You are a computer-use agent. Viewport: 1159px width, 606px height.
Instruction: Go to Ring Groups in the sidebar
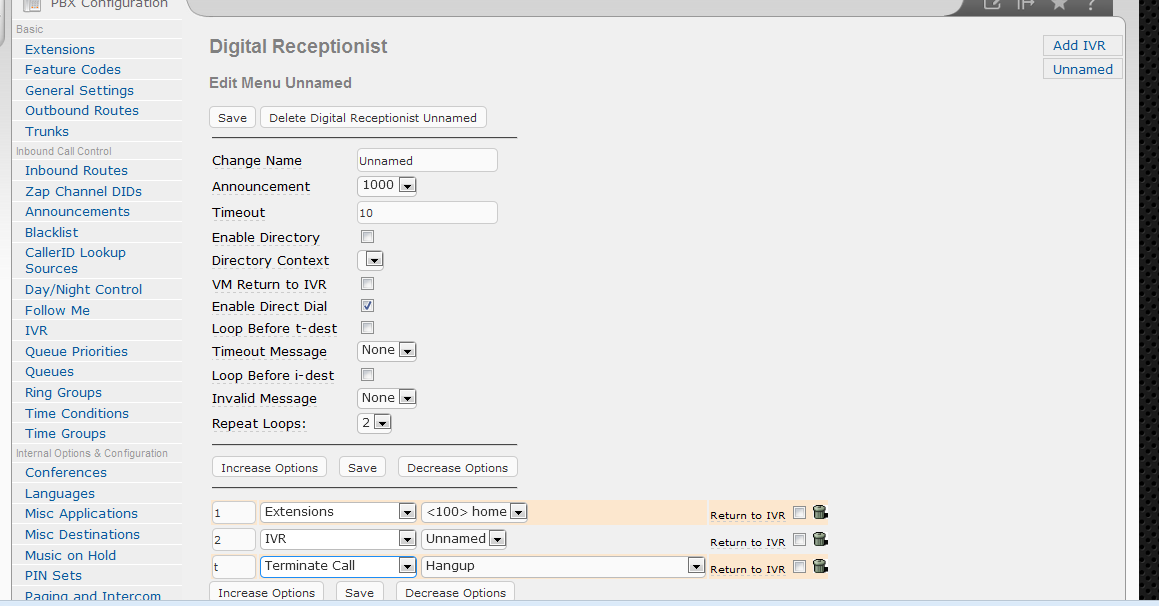pos(63,393)
